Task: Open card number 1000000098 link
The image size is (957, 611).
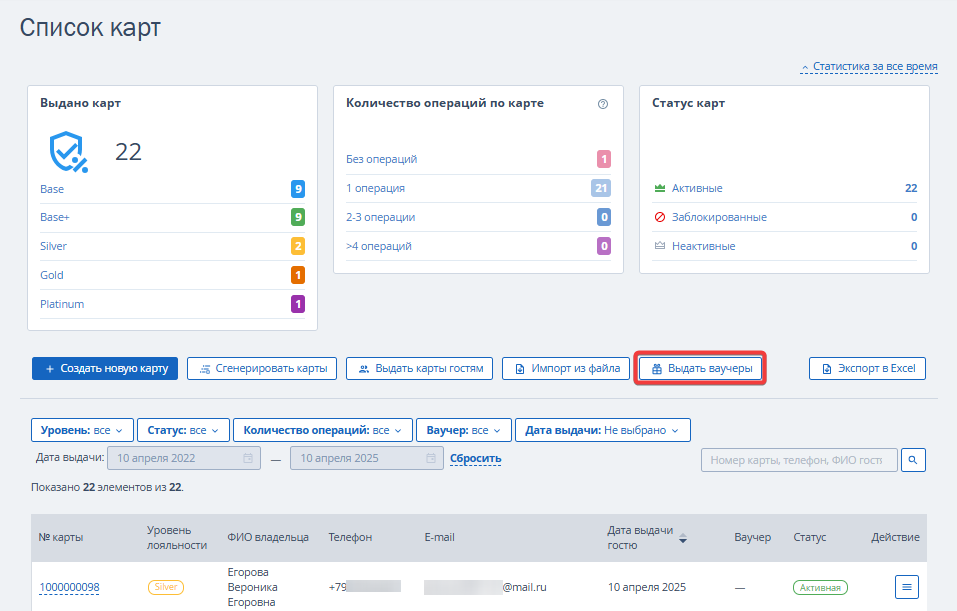Action: 70,587
